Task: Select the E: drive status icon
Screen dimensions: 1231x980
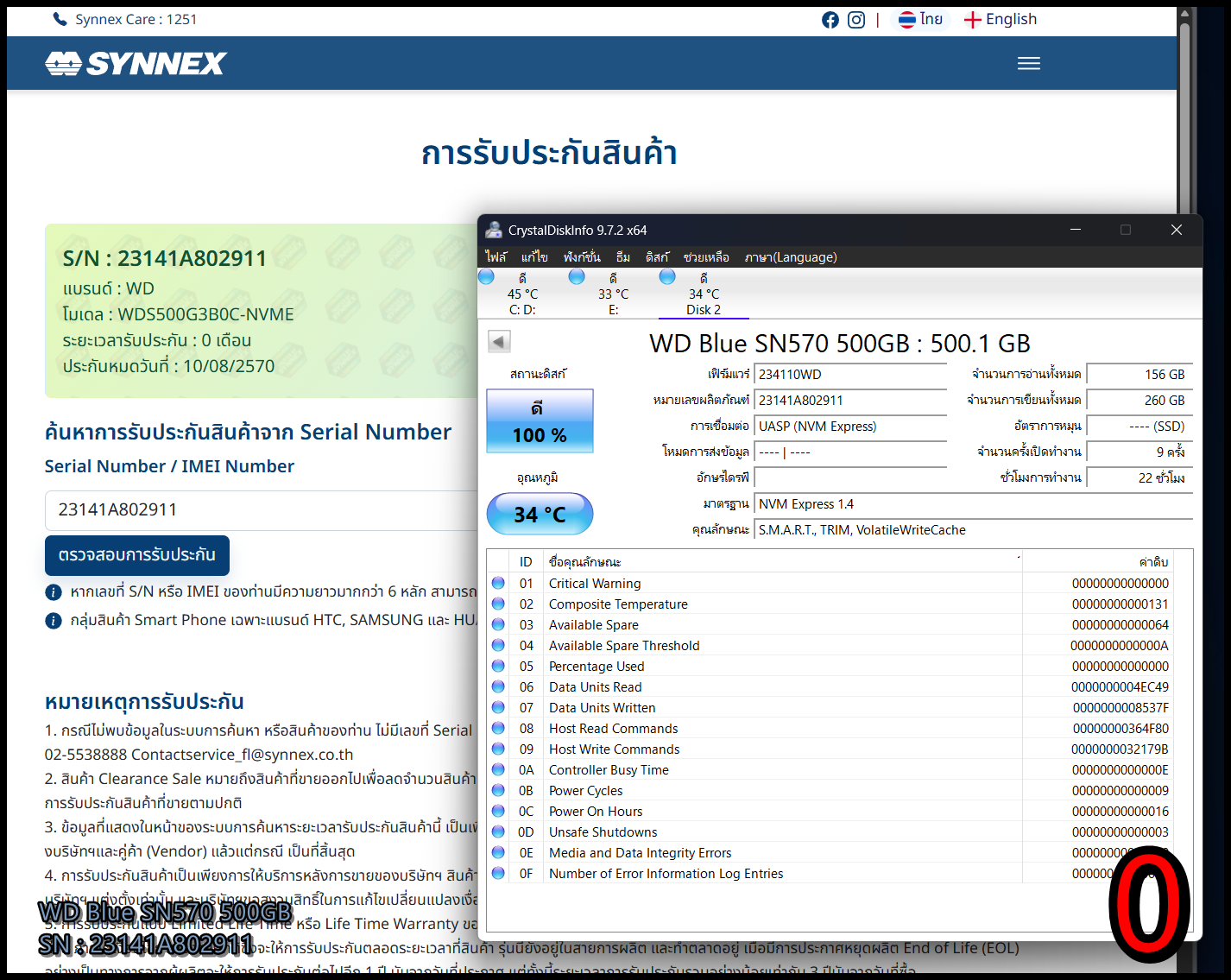Action: coord(577,277)
